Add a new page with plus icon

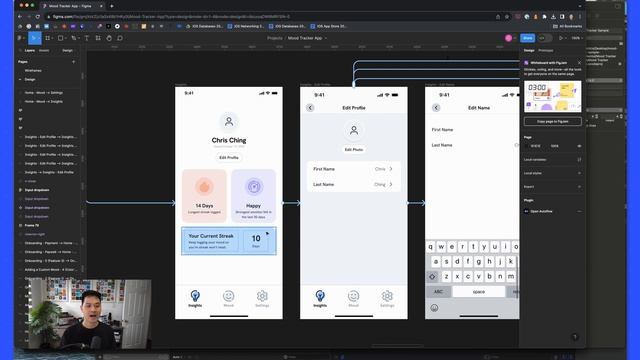click(73, 62)
